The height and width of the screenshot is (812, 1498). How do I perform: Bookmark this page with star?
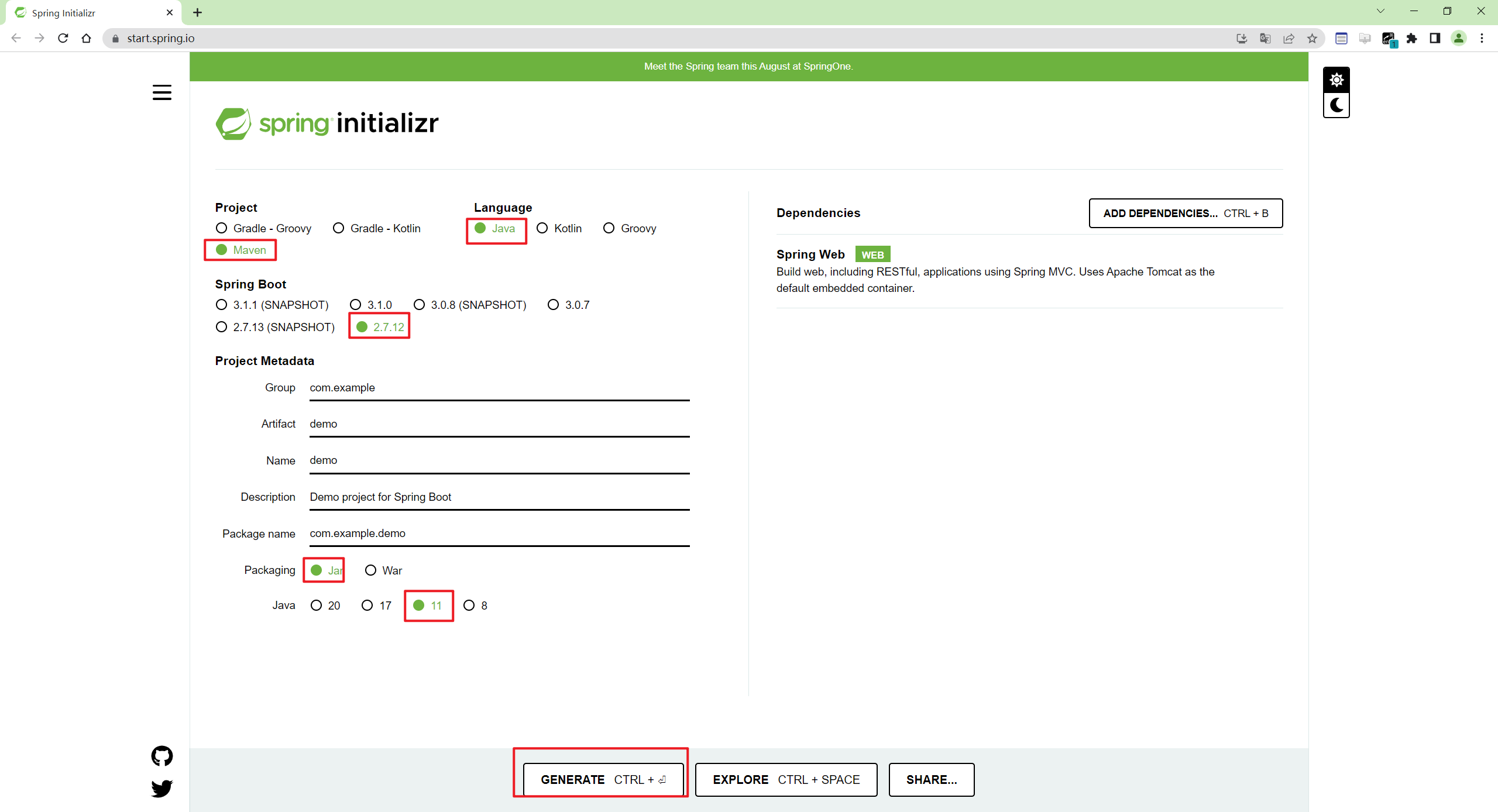(x=1313, y=39)
